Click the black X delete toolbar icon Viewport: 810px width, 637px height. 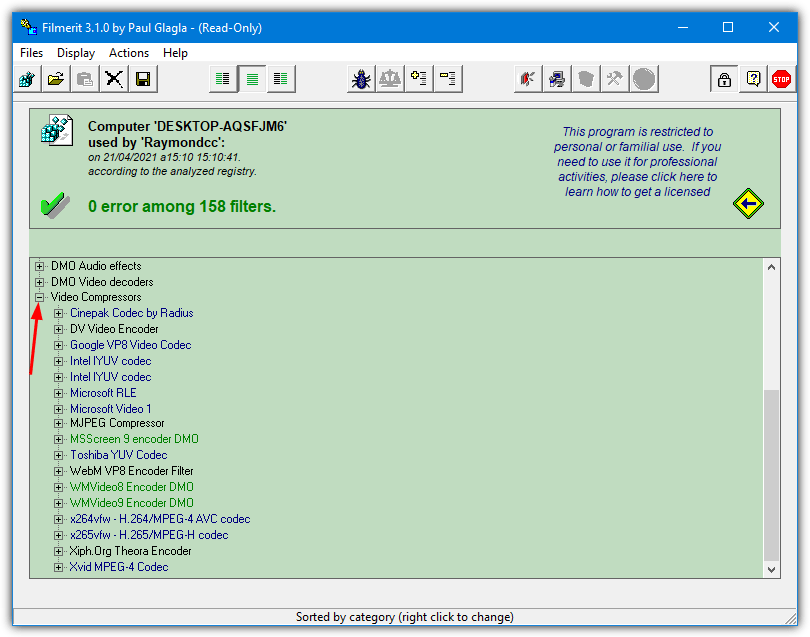(114, 79)
